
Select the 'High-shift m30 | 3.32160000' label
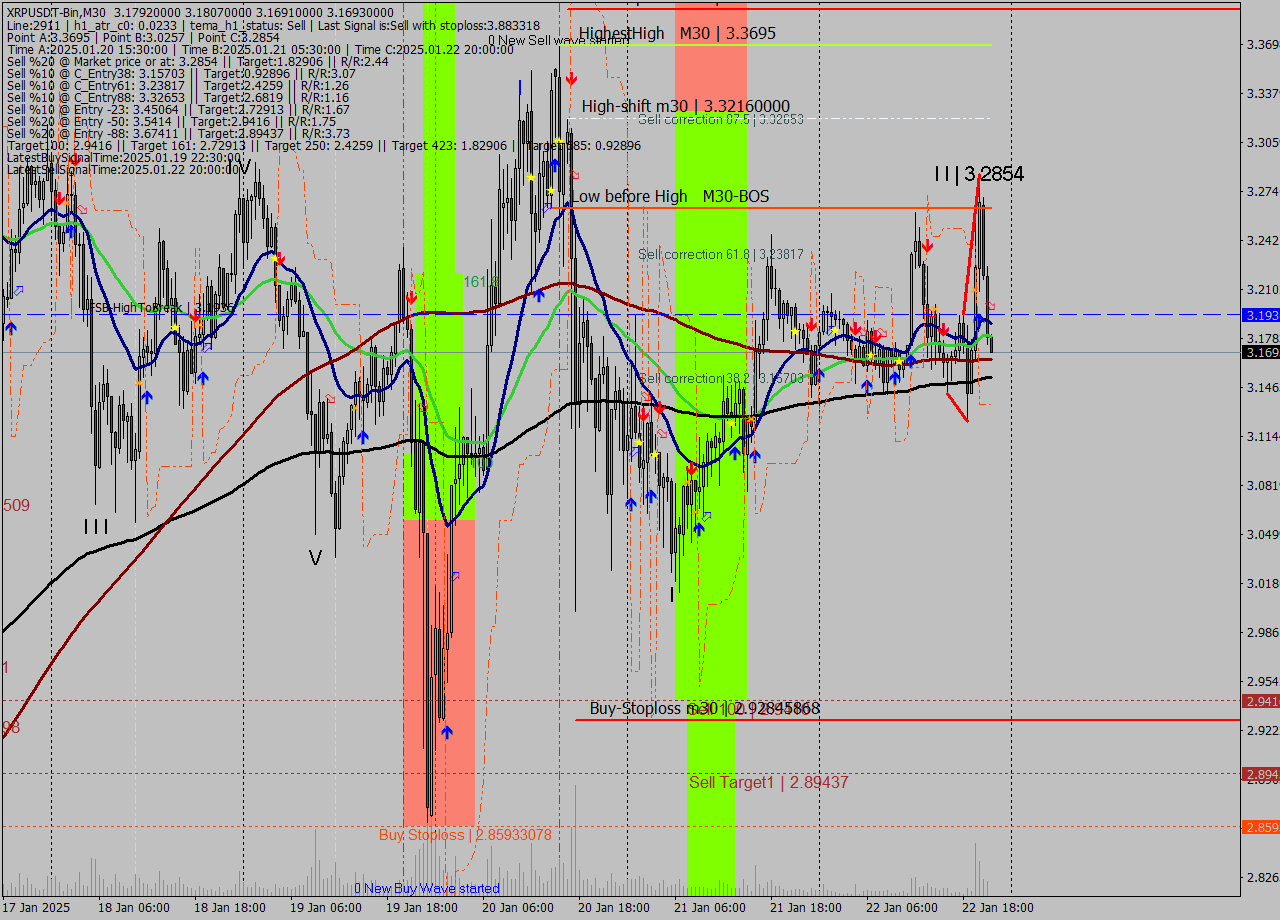(x=686, y=106)
